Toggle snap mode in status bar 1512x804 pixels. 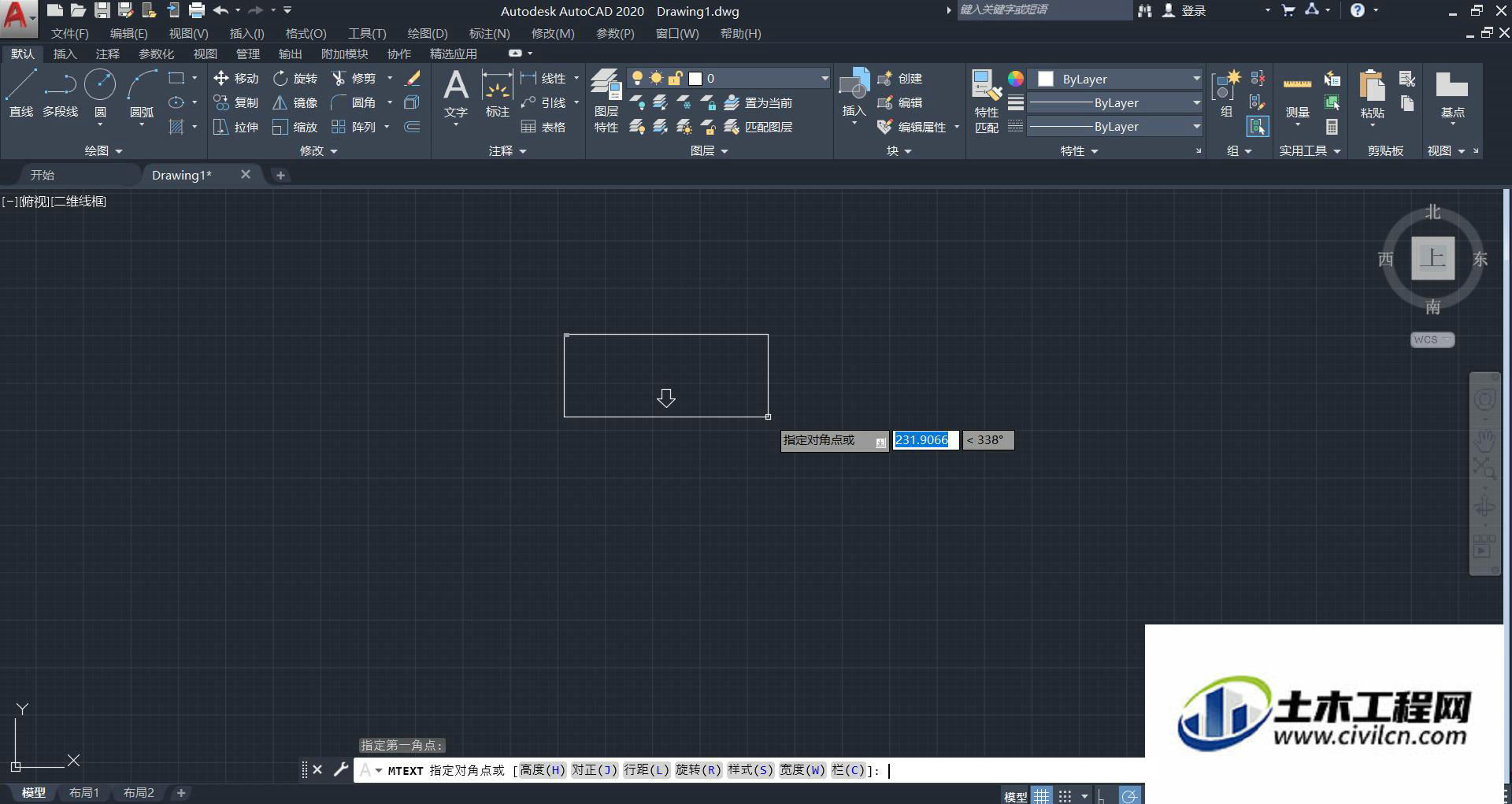tap(1065, 795)
